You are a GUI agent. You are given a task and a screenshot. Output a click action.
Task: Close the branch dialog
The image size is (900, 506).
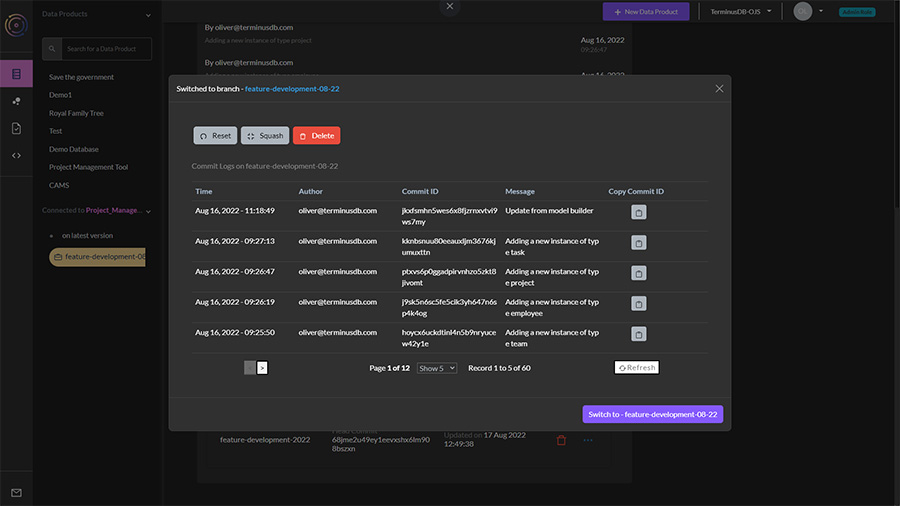click(719, 89)
